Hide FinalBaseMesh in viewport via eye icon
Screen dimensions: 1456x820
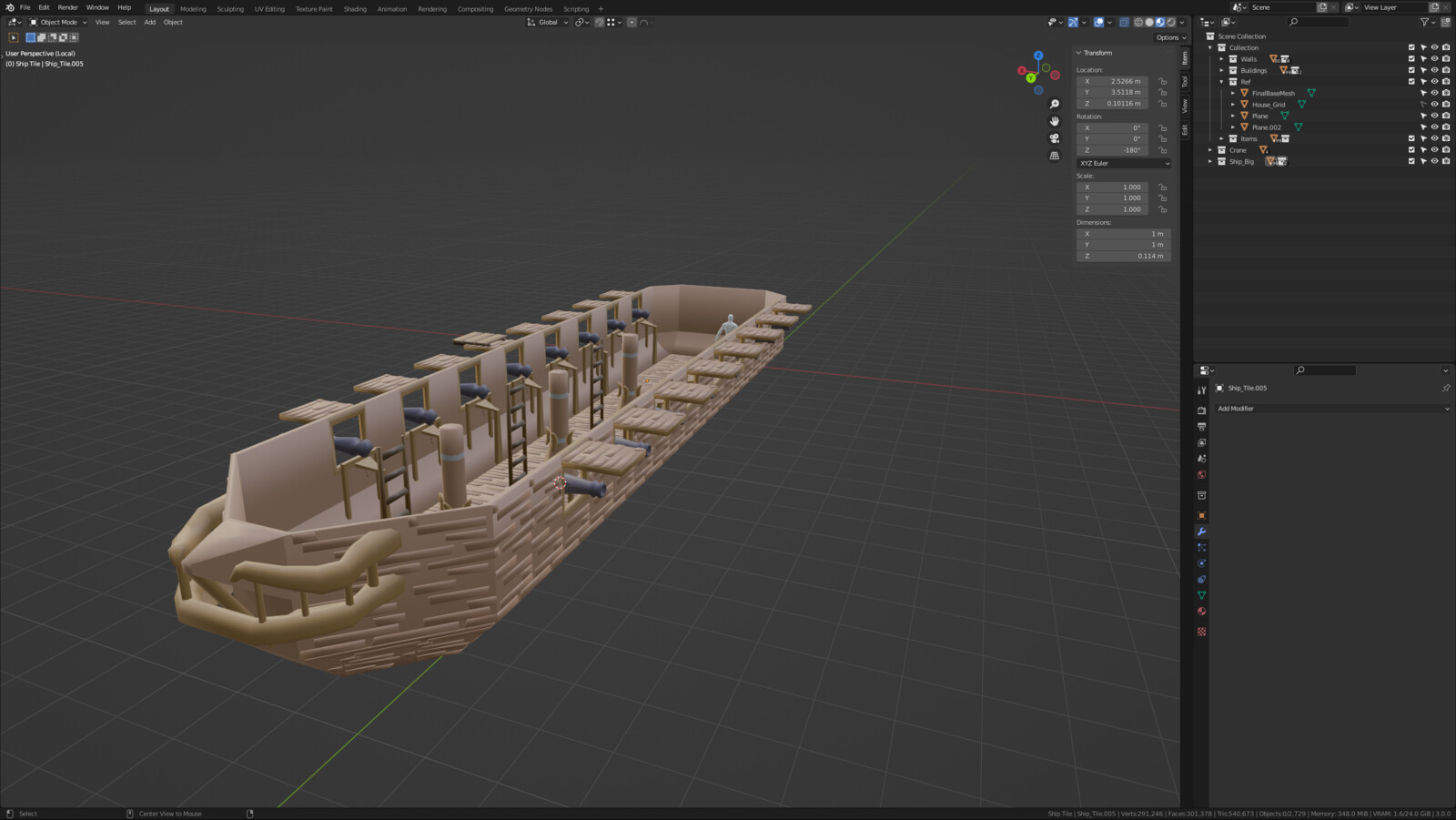click(1434, 93)
